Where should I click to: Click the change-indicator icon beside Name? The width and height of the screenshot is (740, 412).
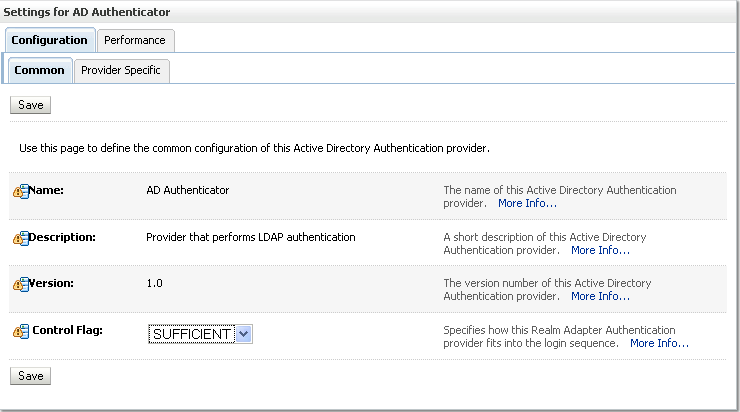pos(20,191)
